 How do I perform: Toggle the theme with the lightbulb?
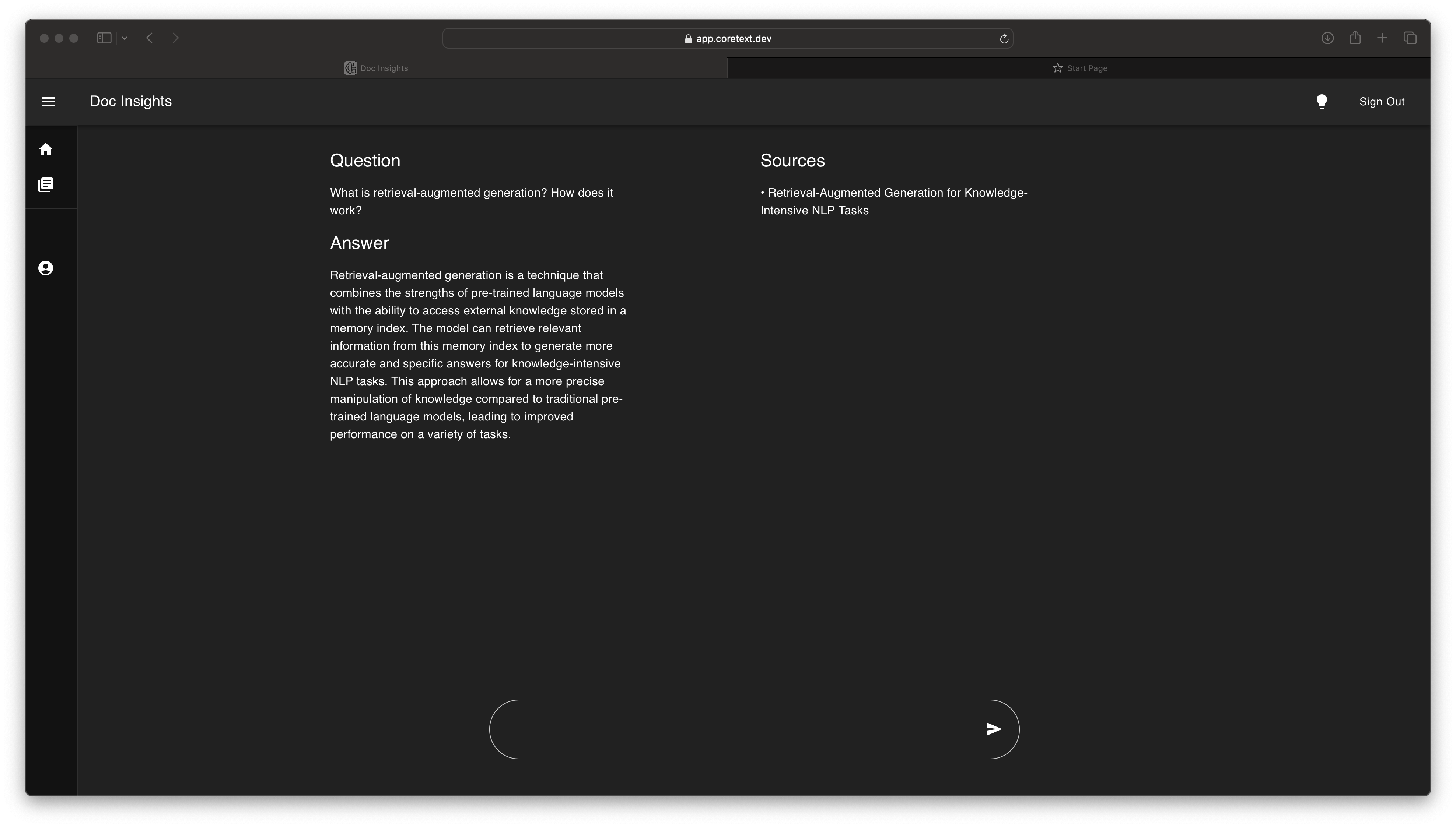coord(1321,101)
